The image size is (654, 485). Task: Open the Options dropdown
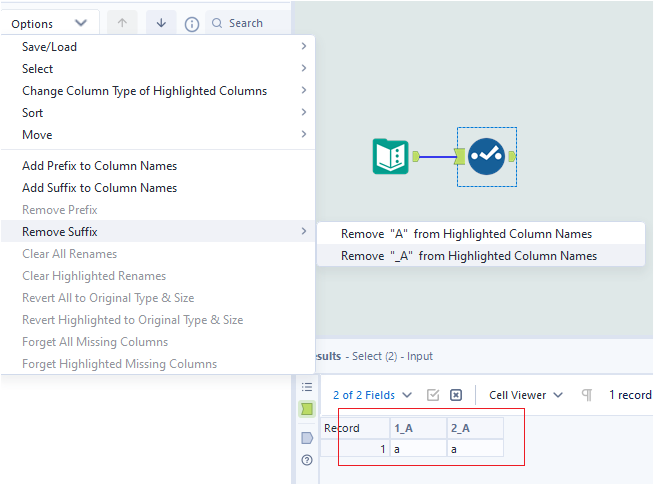point(49,23)
